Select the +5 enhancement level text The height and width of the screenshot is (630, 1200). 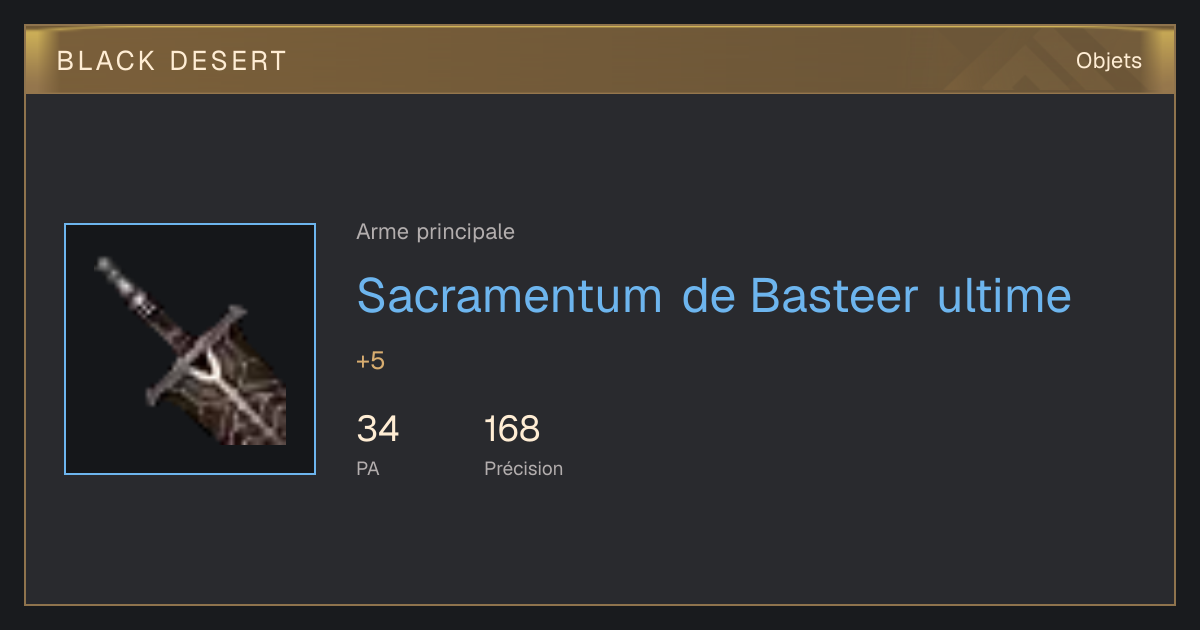click(x=370, y=361)
